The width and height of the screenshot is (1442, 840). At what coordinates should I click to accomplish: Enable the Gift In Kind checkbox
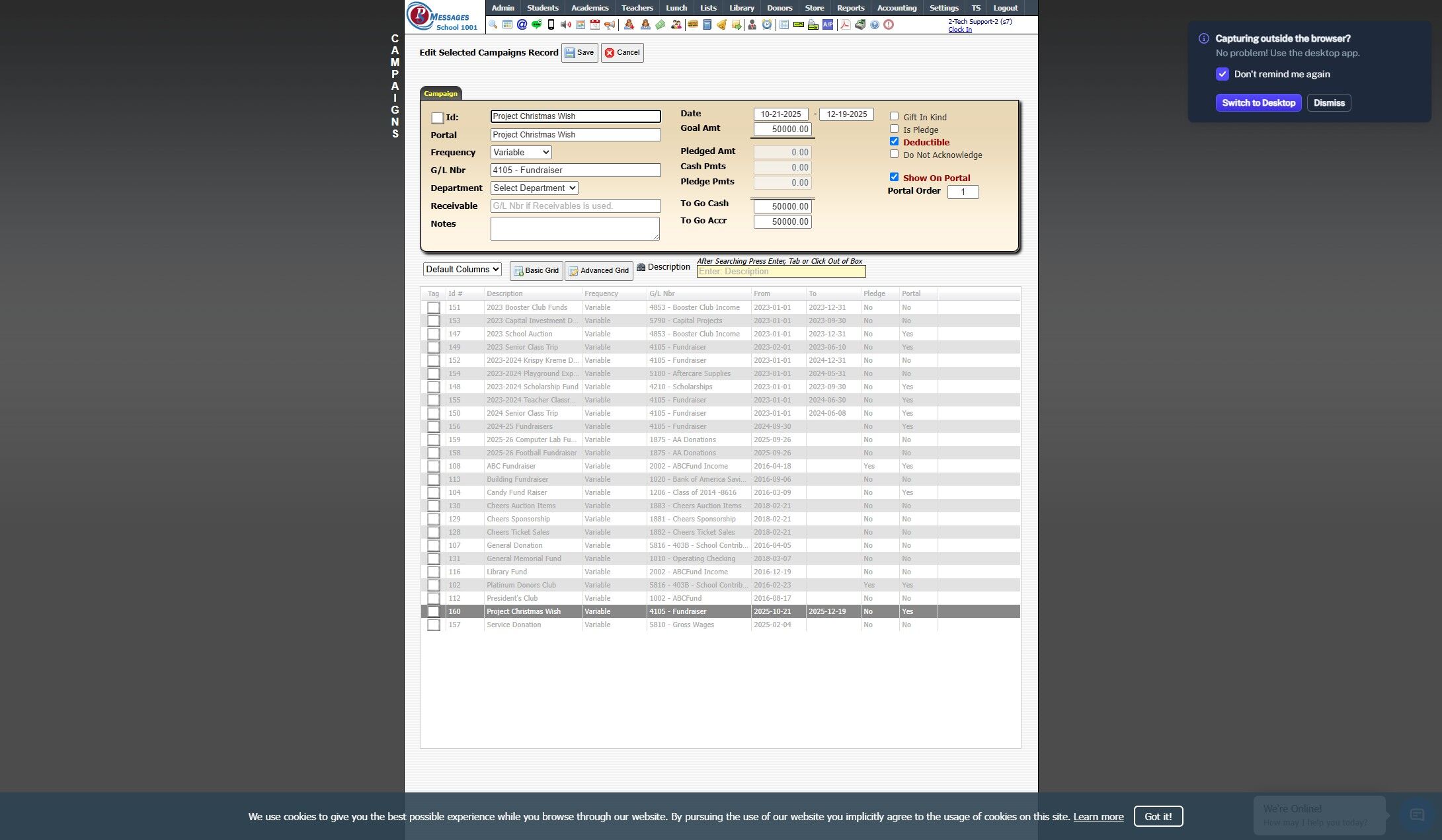894,116
